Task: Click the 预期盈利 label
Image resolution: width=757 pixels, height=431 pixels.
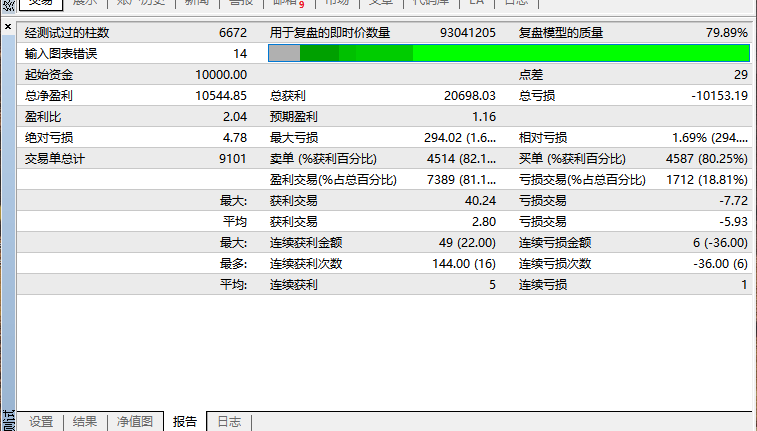Action: 294,117
